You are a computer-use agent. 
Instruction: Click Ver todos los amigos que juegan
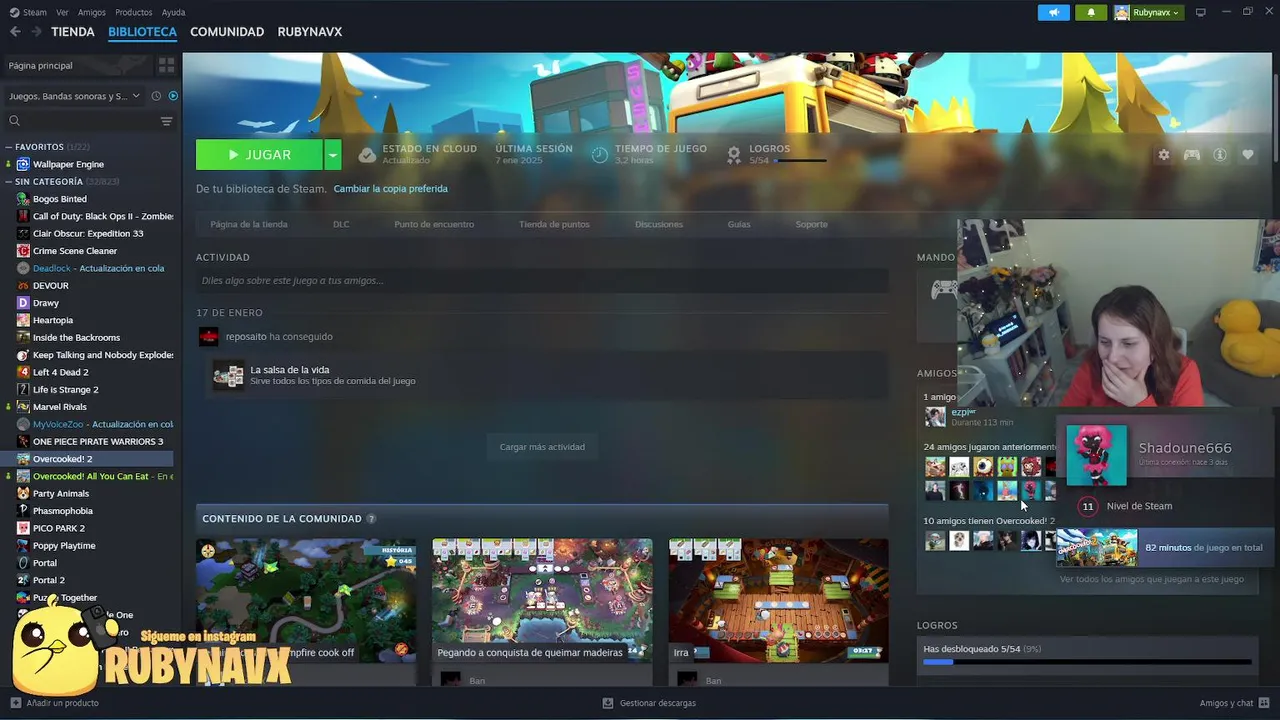[x=1152, y=579]
